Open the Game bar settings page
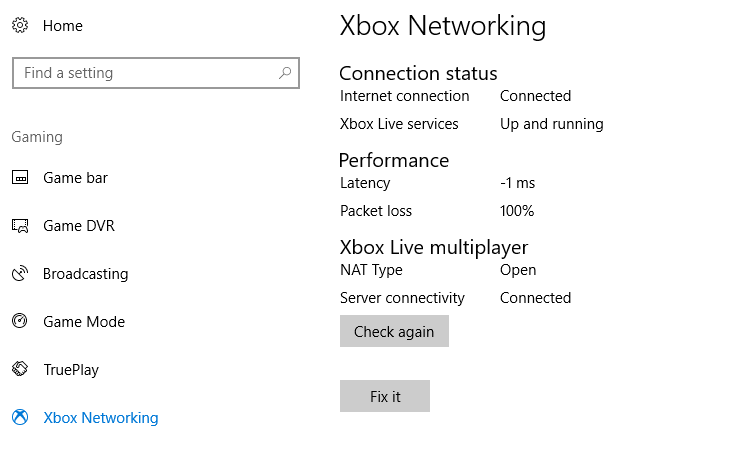This screenshot has height=470, width=743. 75,178
